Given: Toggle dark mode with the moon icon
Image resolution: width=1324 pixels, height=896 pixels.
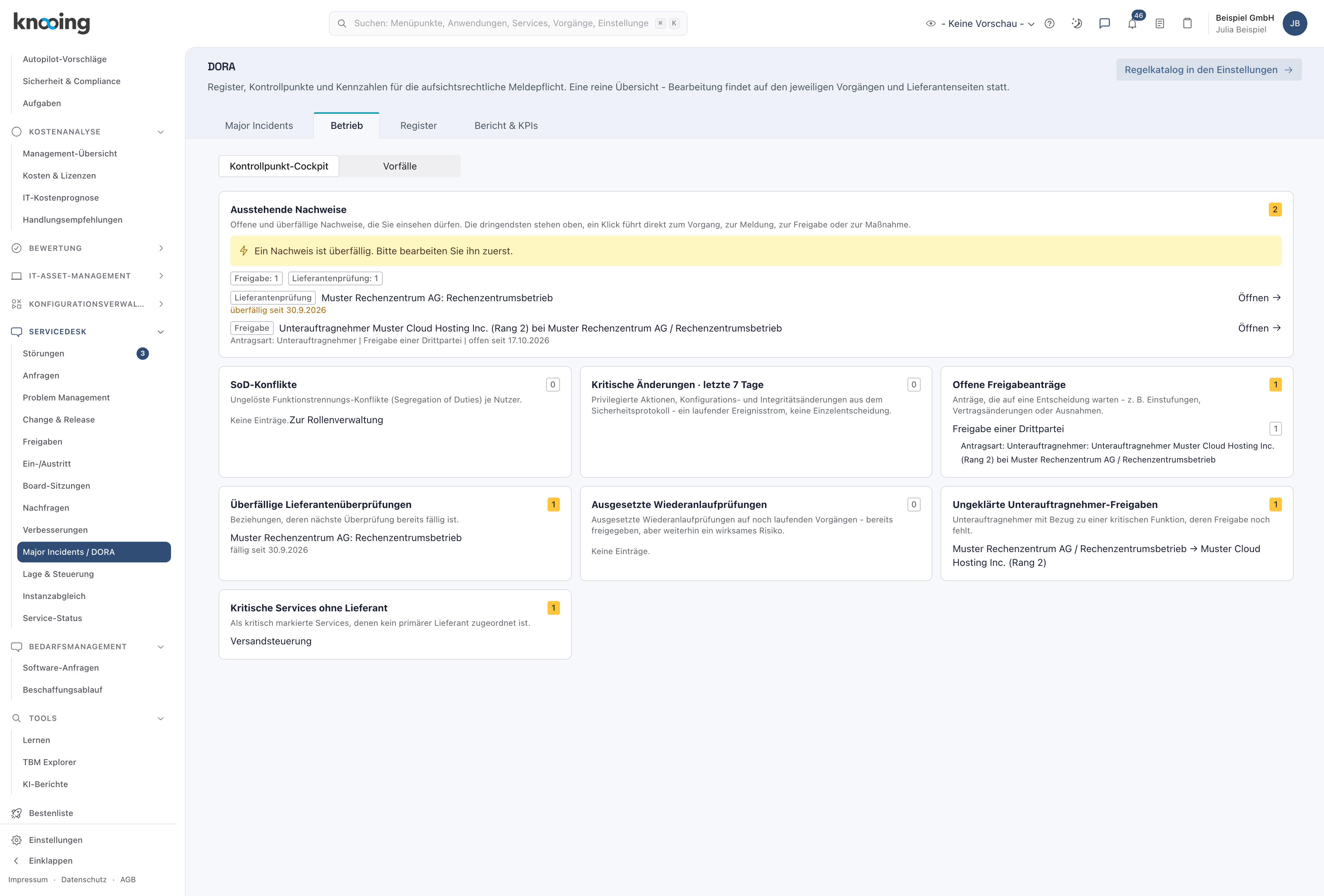Looking at the screenshot, I should (x=1077, y=23).
